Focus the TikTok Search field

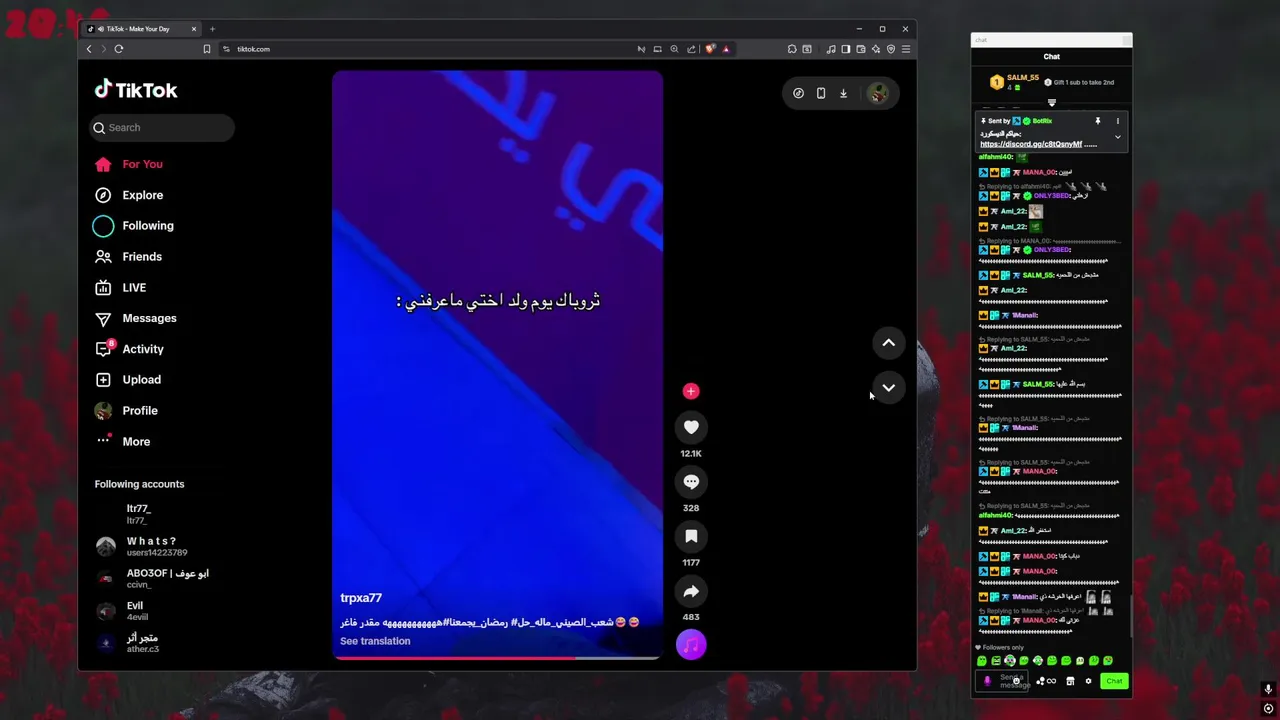pyautogui.click(x=163, y=127)
